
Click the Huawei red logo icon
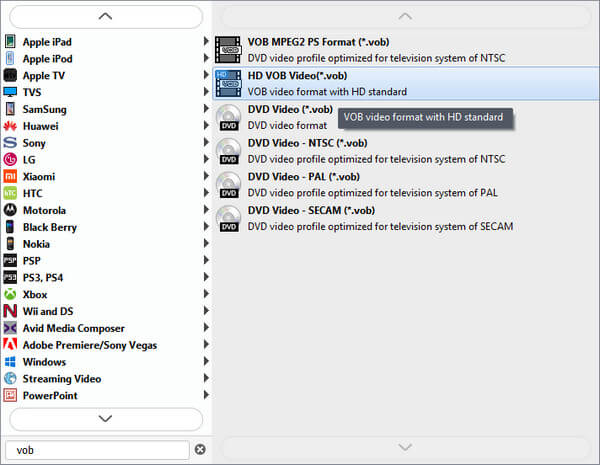coord(10,126)
